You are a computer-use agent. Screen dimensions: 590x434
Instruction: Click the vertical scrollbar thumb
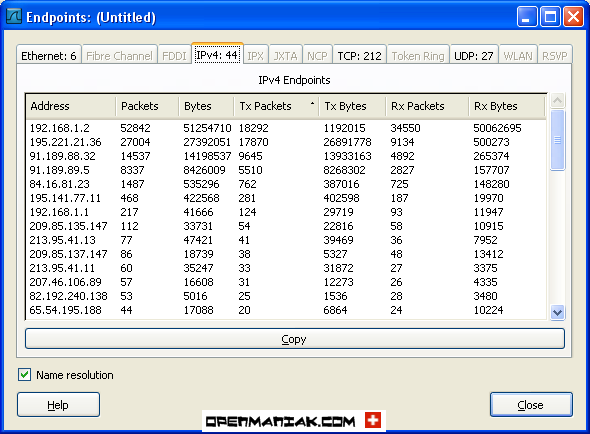tap(557, 140)
